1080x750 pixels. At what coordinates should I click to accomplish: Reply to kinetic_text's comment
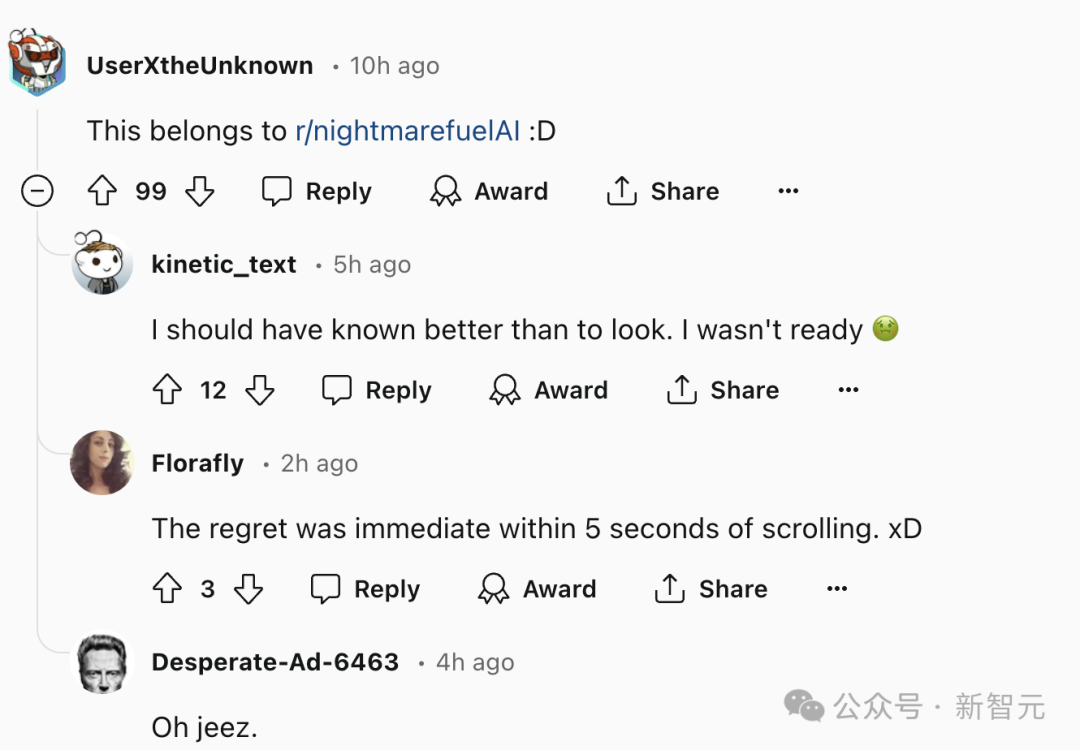377,390
